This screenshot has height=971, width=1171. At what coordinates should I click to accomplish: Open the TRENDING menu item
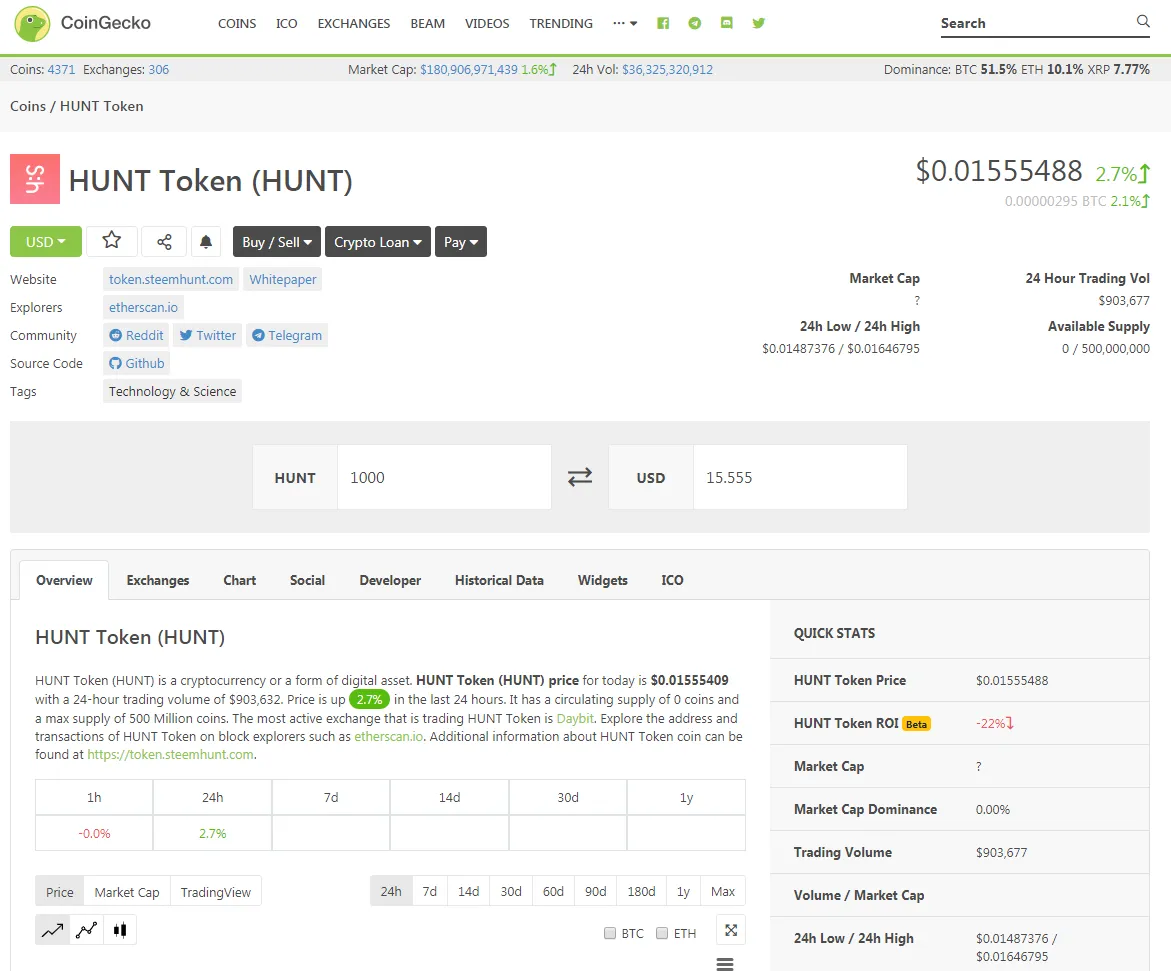[x=561, y=23]
